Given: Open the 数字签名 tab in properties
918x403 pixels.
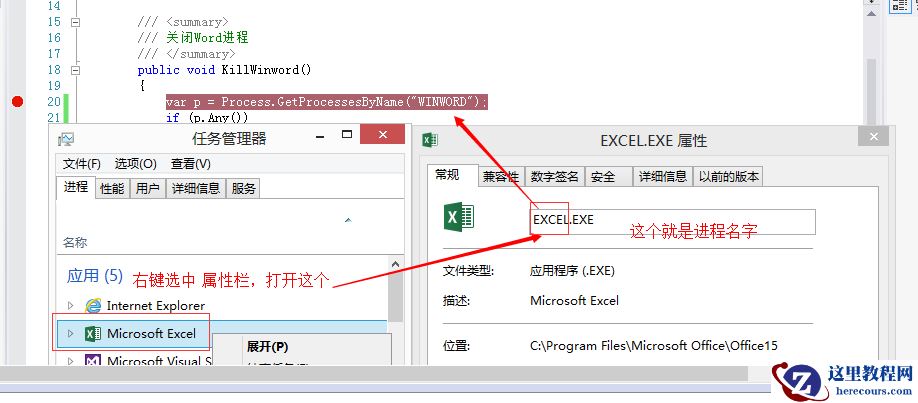Looking at the screenshot, I should [x=554, y=176].
